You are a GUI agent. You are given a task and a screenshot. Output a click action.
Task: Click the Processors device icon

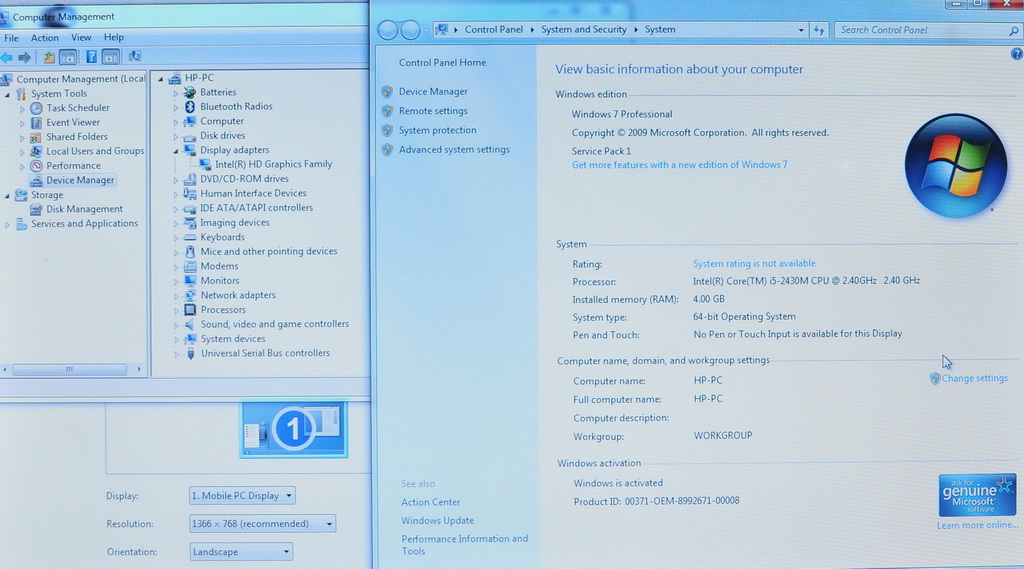(x=190, y=310)
